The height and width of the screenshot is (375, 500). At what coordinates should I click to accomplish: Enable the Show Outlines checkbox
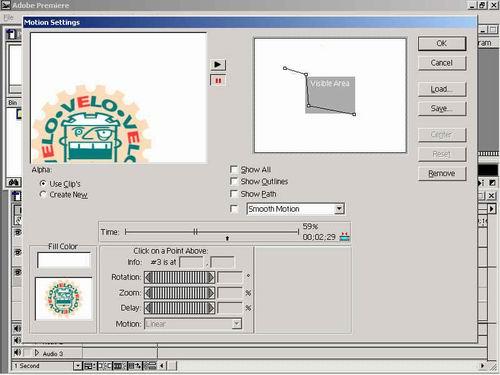pyautogui.click(x=234, y=181)
